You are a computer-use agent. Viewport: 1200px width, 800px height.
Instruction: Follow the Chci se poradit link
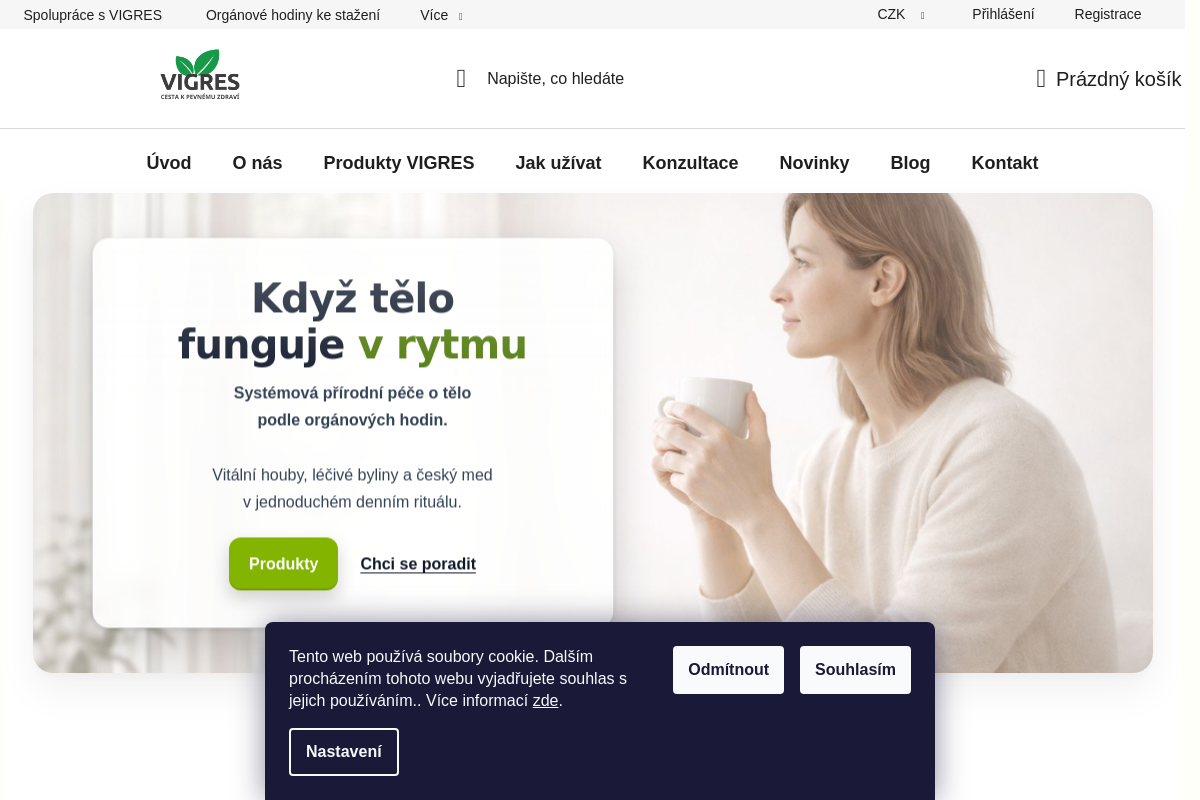tap(418, 564)
